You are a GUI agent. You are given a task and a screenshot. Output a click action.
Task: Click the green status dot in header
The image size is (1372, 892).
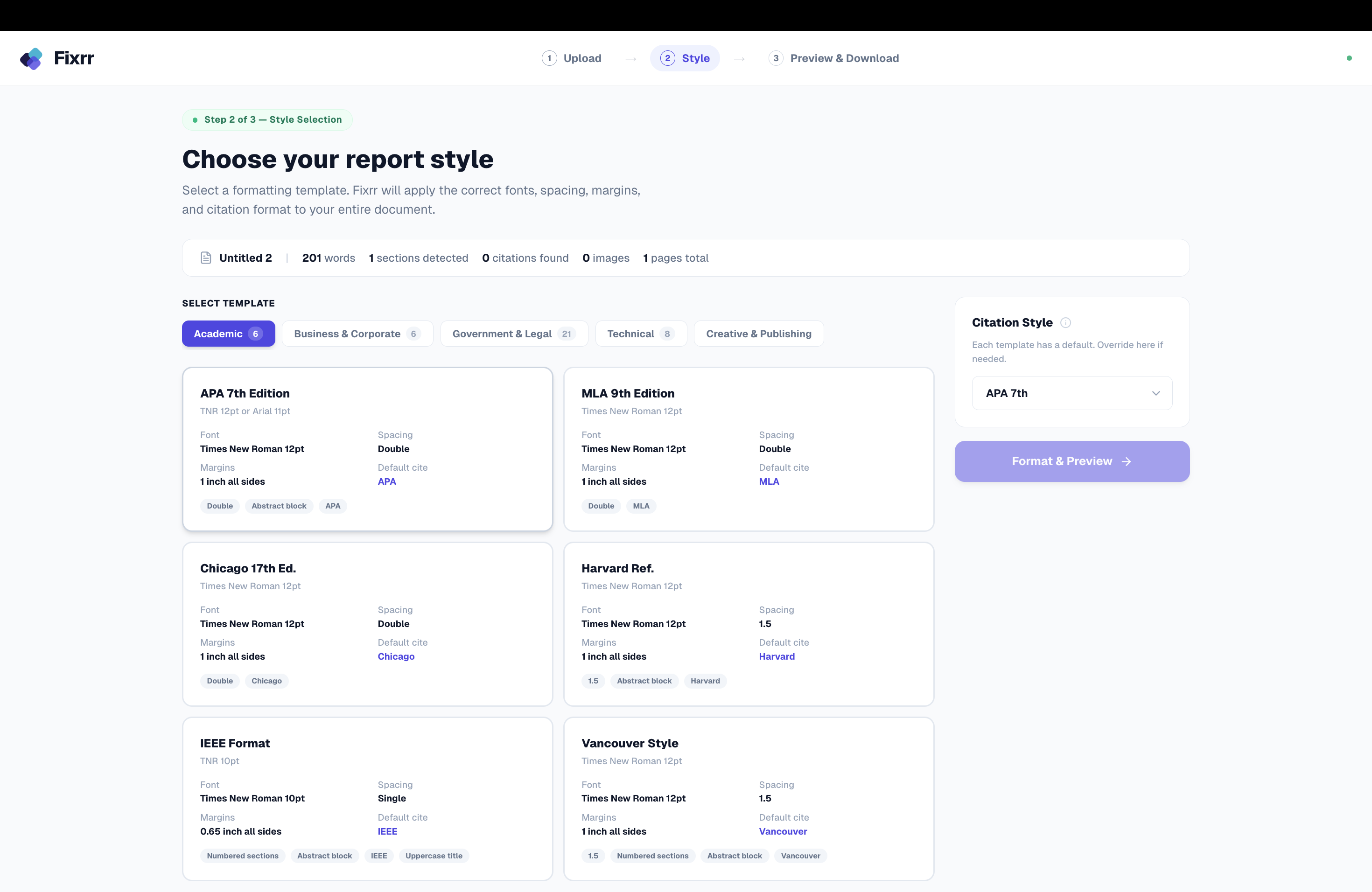(1348, 58)
